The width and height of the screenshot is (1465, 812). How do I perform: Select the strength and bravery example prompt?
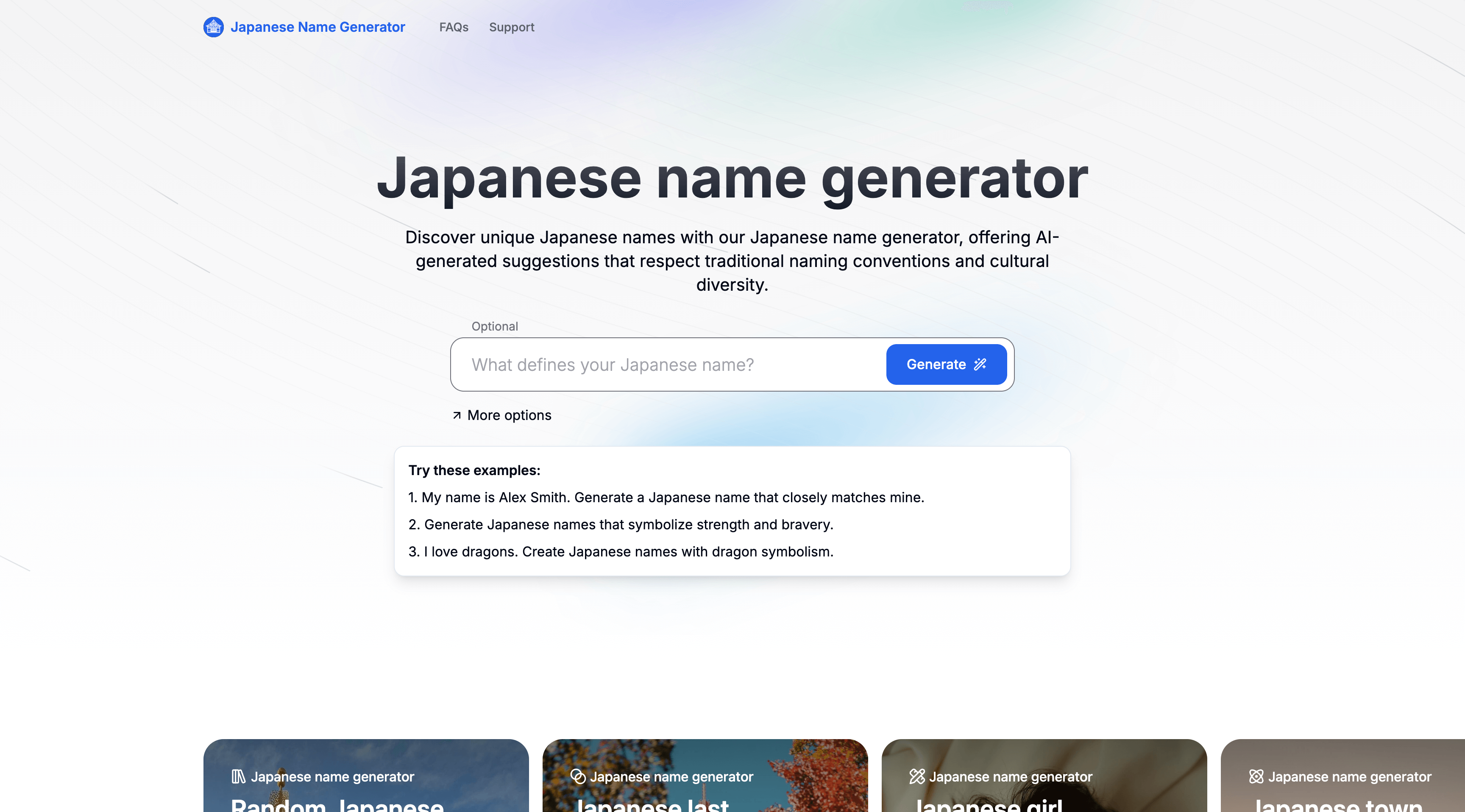pyautogui.click(x=621, y=525)
